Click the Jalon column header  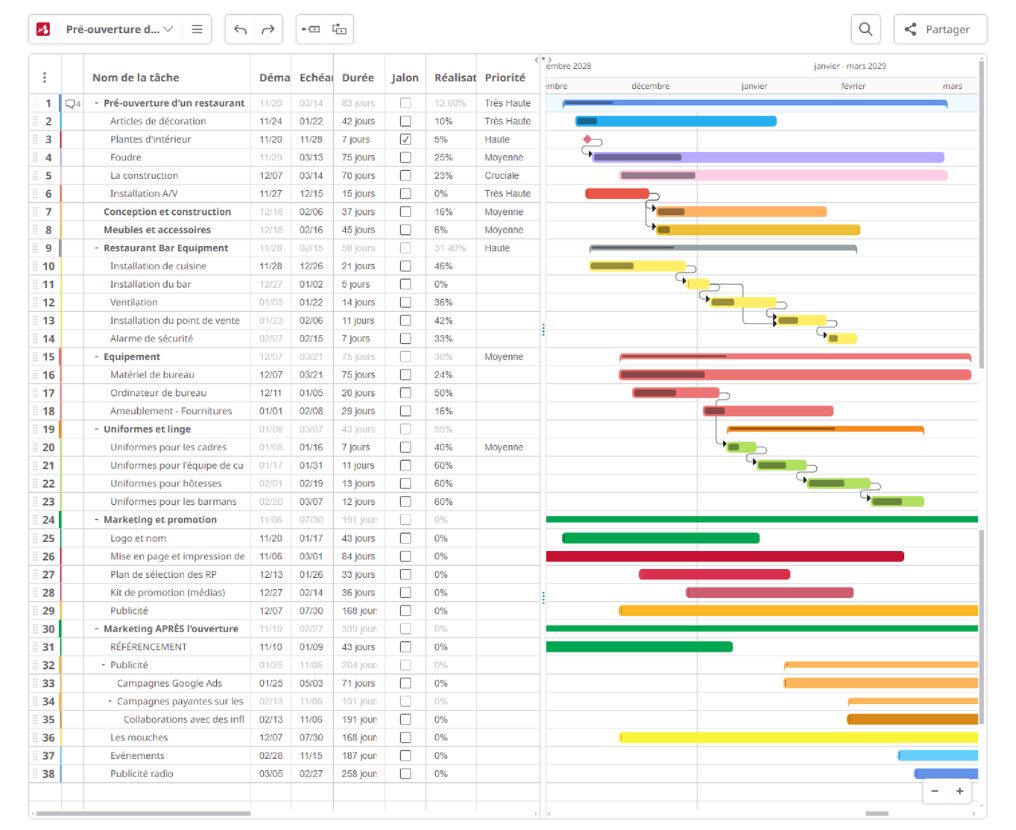(405, 78)
